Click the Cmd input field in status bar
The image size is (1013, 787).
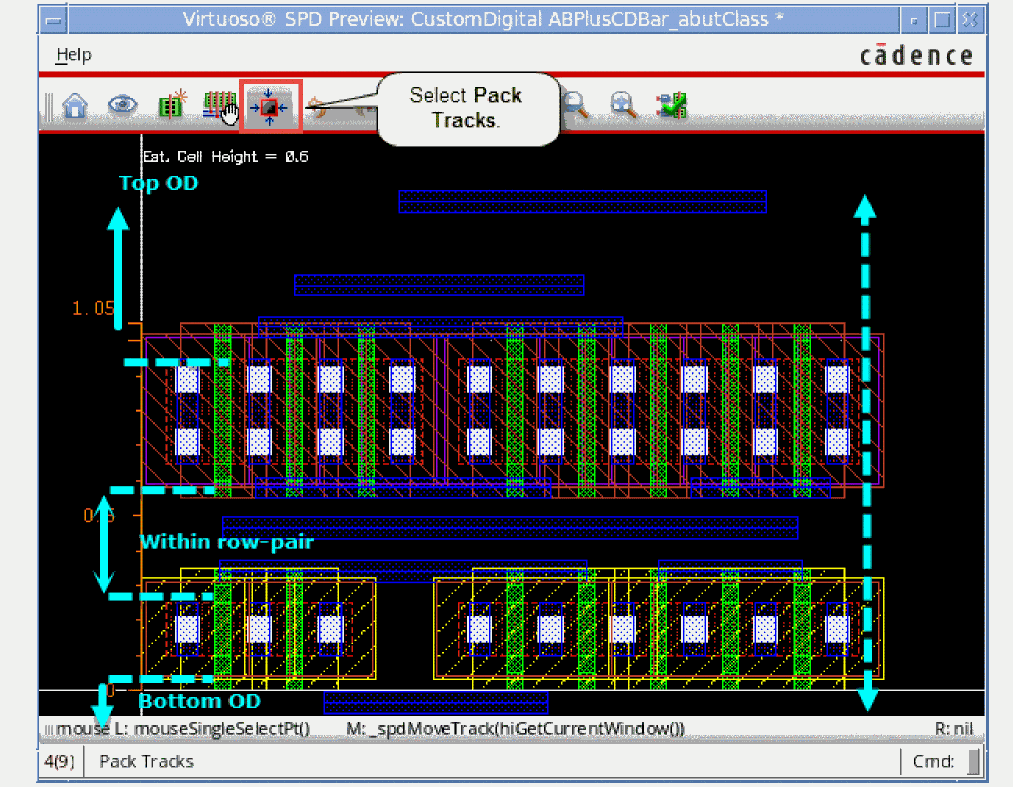(974, 762)
